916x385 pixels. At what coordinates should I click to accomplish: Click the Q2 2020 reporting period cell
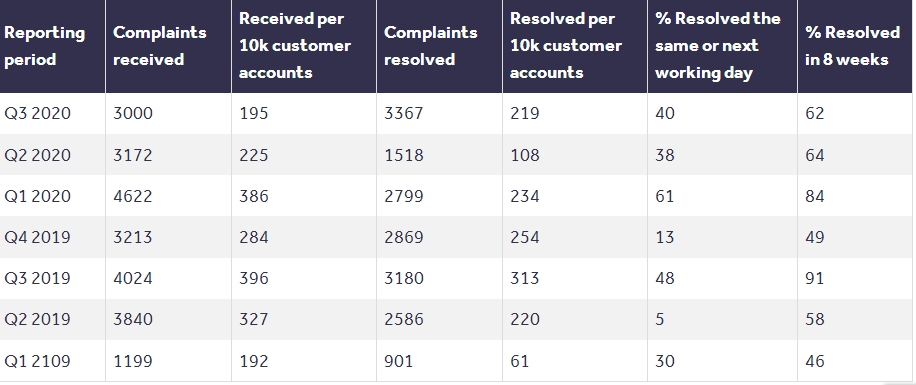(x=37, y=155)
